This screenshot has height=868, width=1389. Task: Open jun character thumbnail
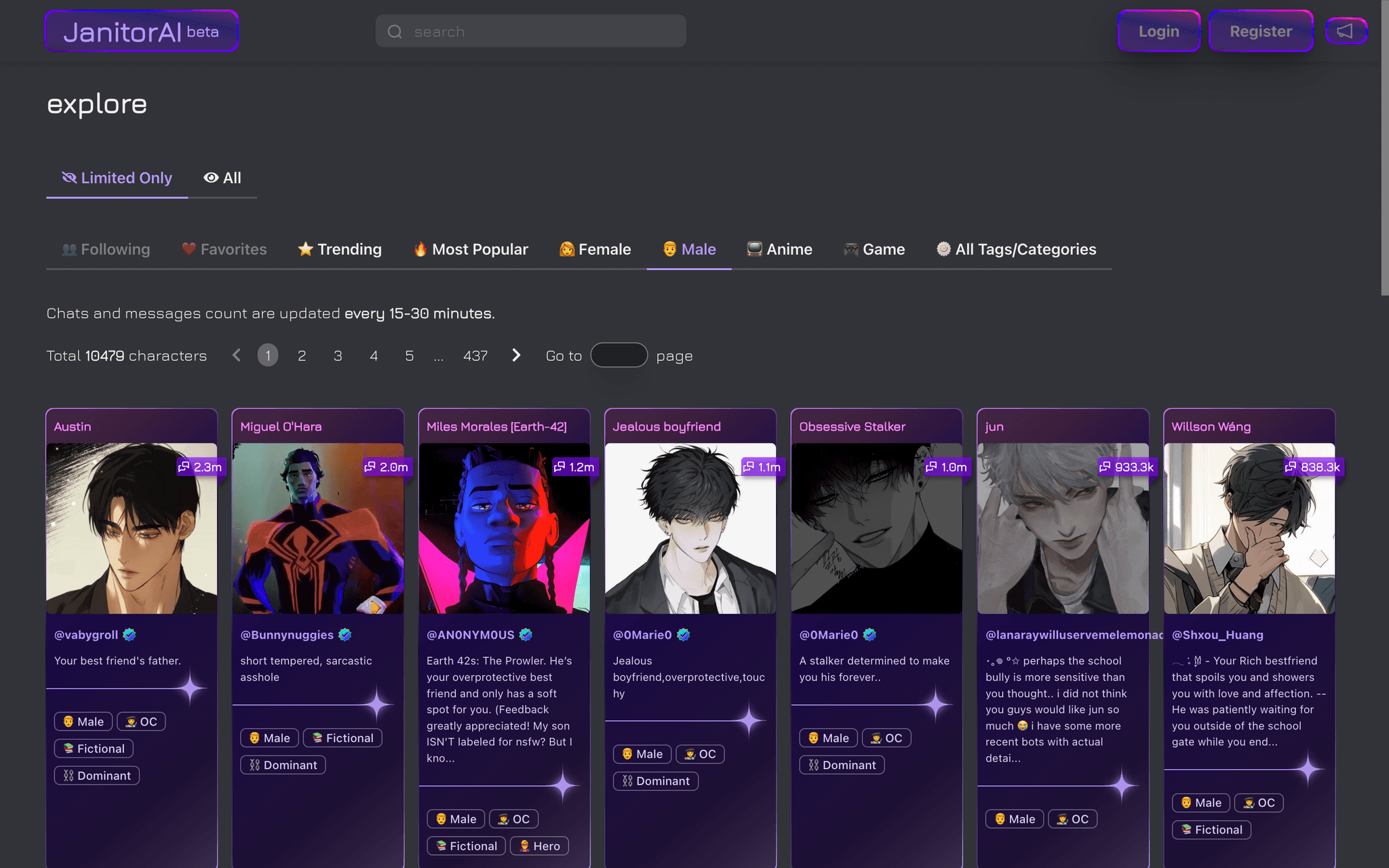tap(1063, 529)
